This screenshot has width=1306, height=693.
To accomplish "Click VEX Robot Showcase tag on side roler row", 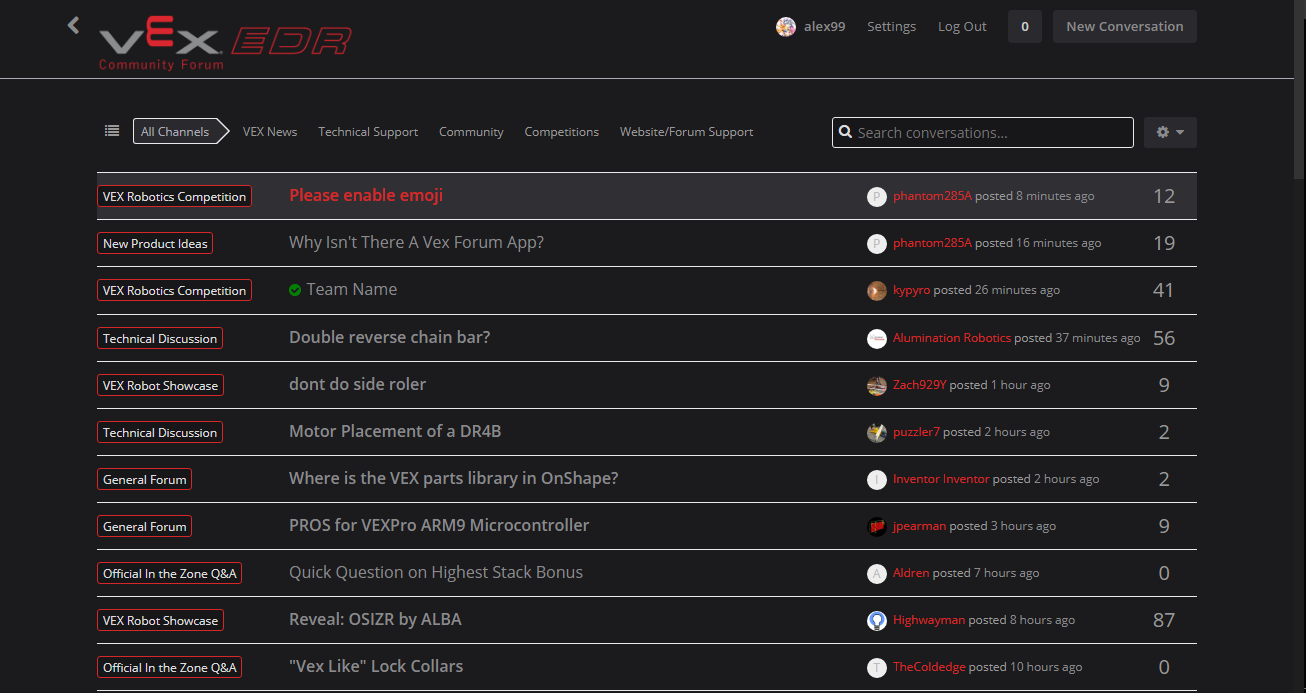I will click(x=160, y=386).
